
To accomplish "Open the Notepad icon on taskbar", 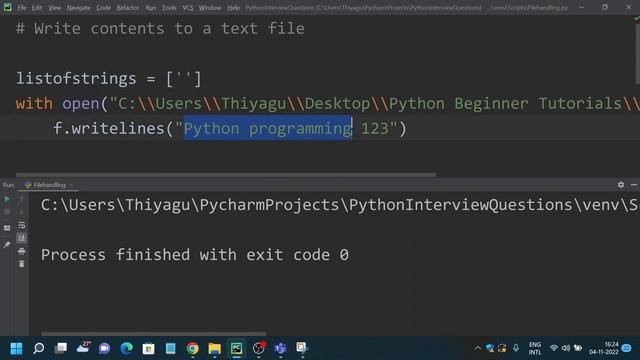I will click(171, 349).
